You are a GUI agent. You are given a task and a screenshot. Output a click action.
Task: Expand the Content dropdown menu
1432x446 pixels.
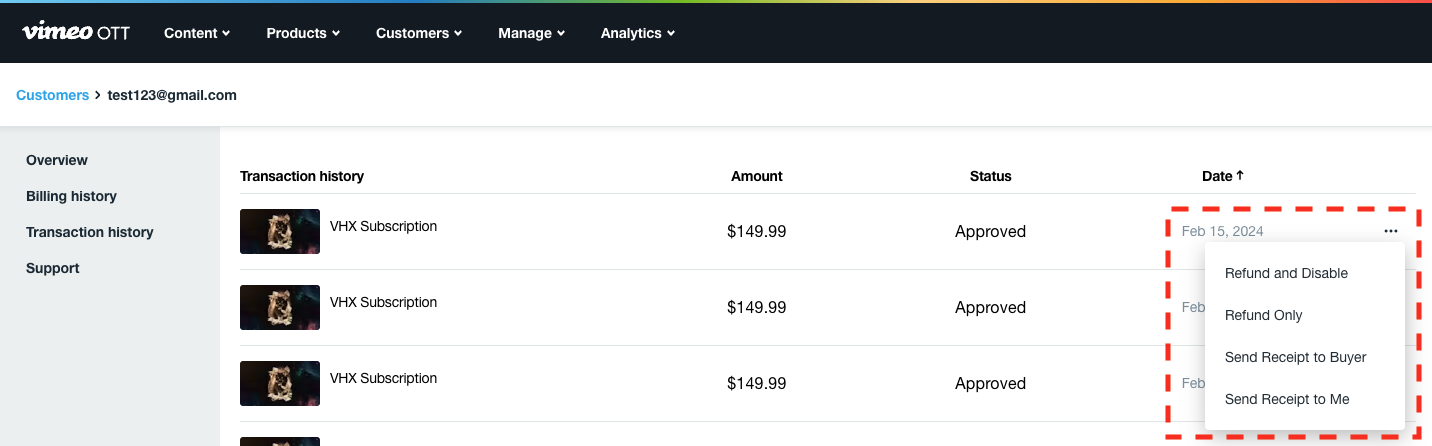[197, 33]
